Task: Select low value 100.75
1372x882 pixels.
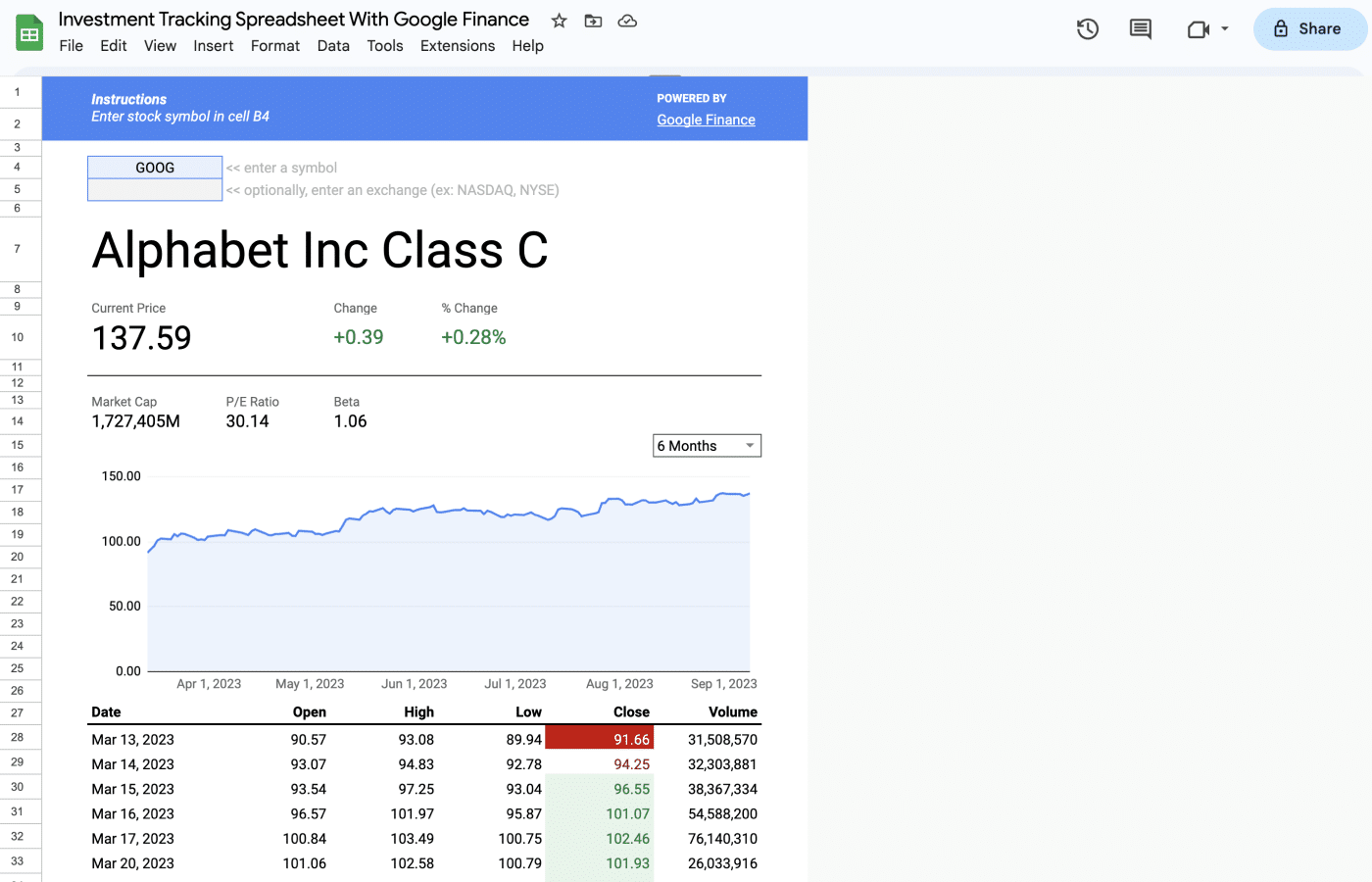Action: pyautogui.click(x=520, y=839)
